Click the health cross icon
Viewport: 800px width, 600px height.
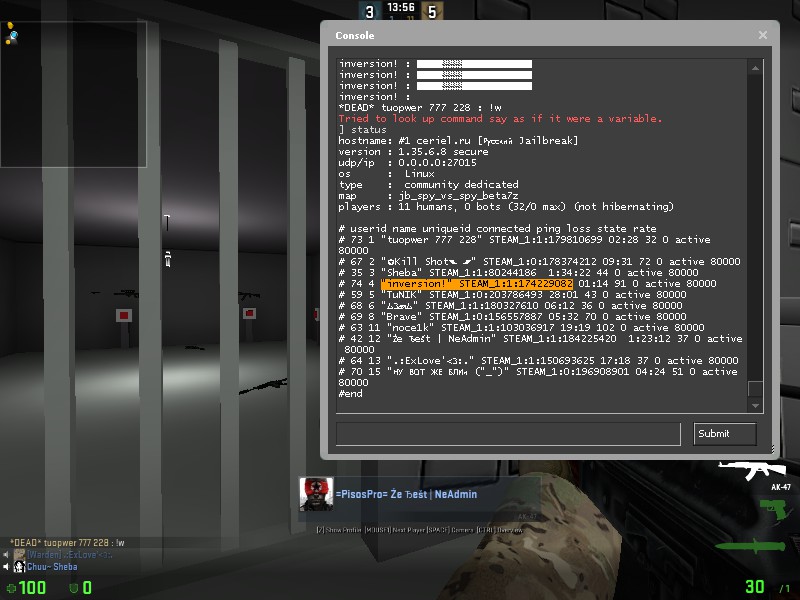[x=11, y=588]
